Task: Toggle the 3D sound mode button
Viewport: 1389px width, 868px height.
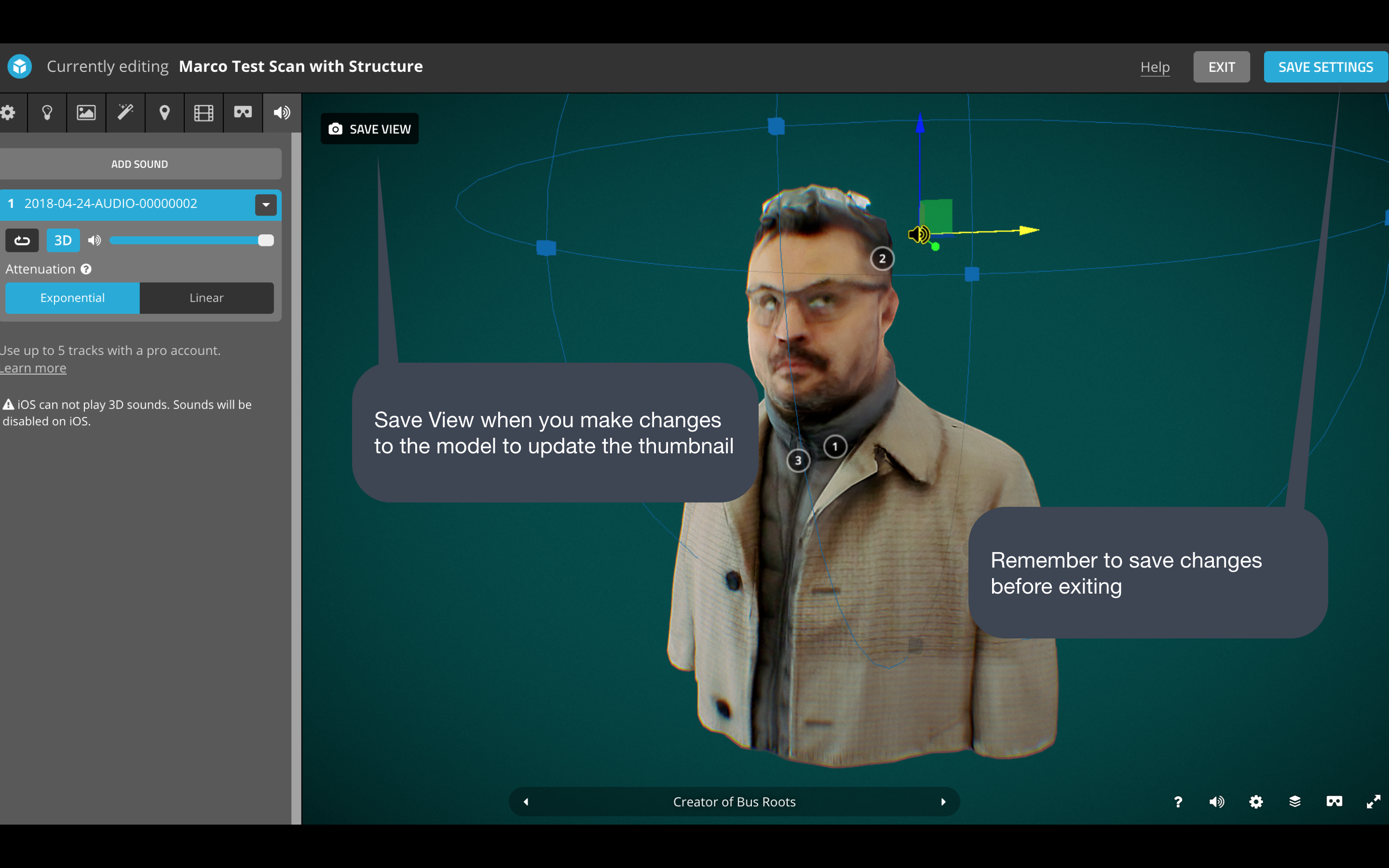Action: coord(63,241)
